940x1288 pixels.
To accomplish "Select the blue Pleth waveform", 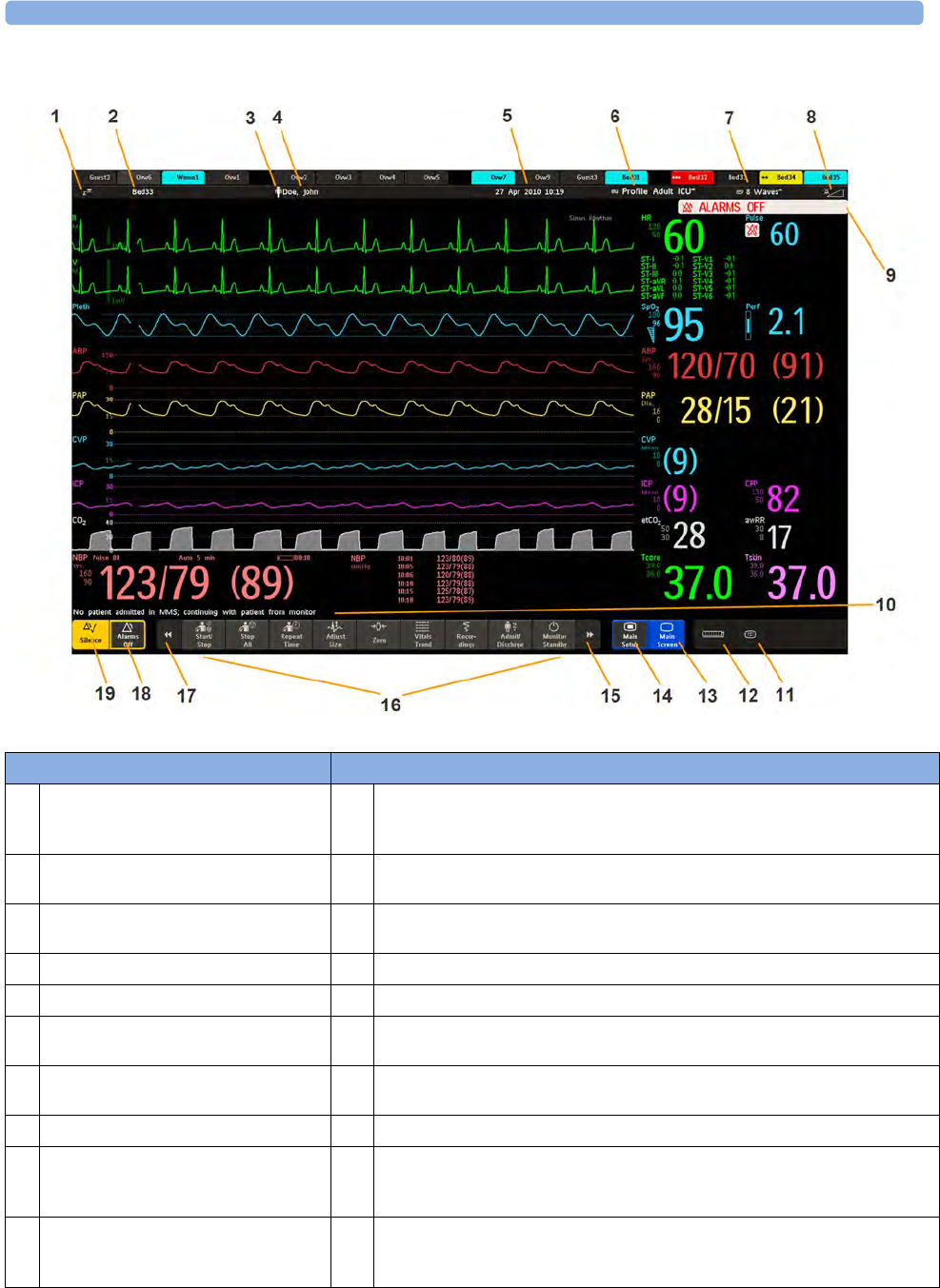I will (352, 324).
